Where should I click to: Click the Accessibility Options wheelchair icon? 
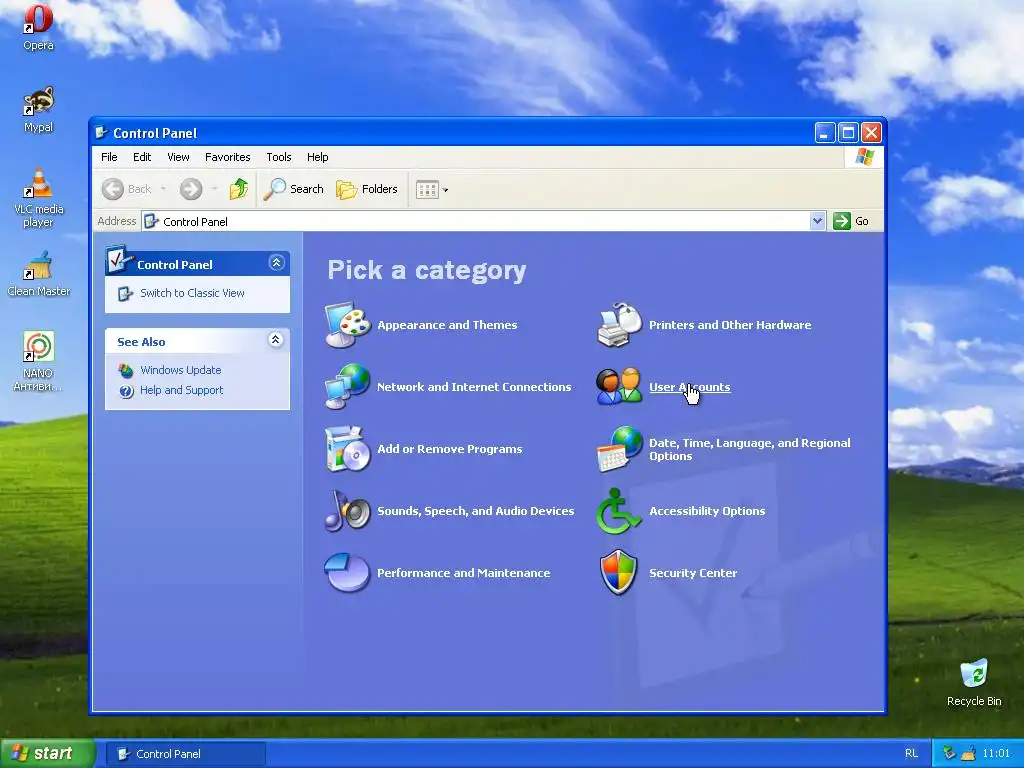(618, 511)
